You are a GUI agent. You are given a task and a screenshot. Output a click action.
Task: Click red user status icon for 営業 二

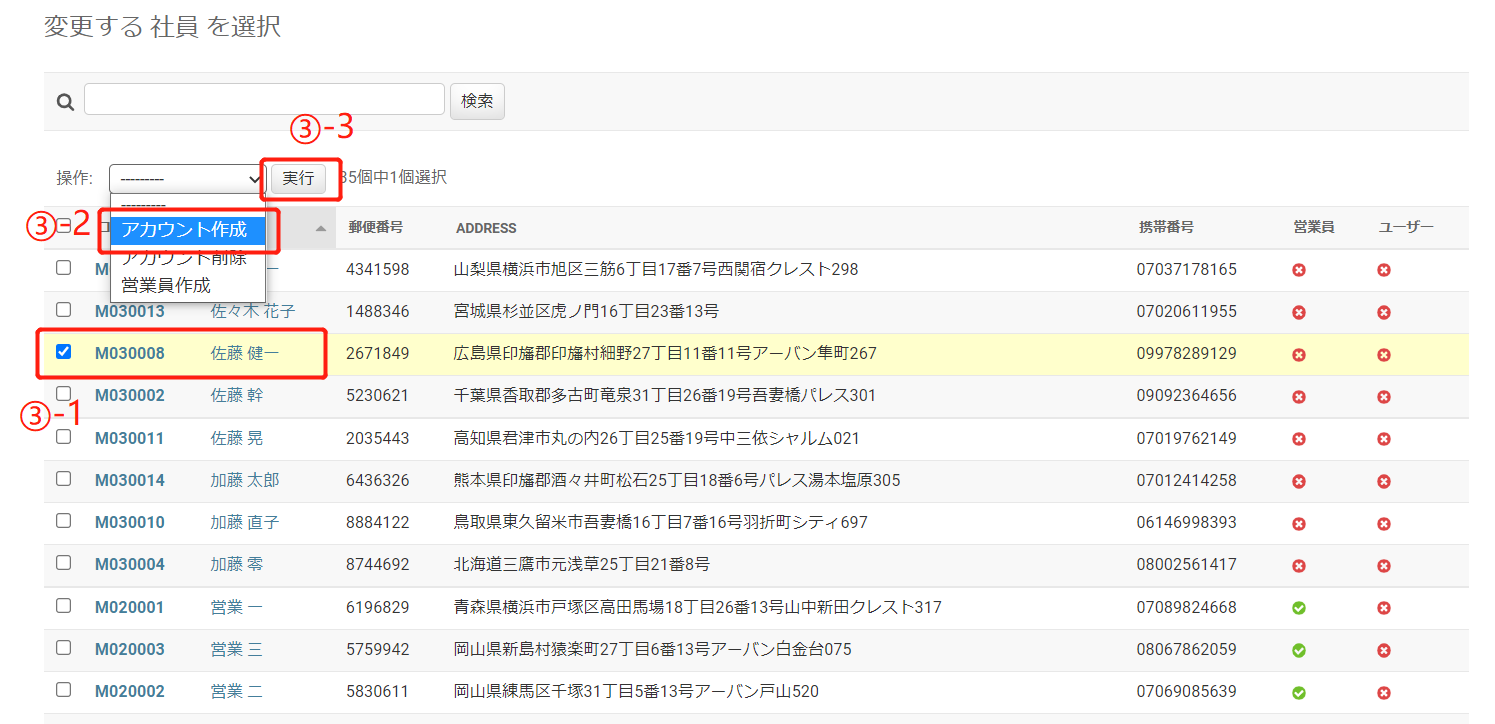pyautogui.click(x=1384, y=692)
